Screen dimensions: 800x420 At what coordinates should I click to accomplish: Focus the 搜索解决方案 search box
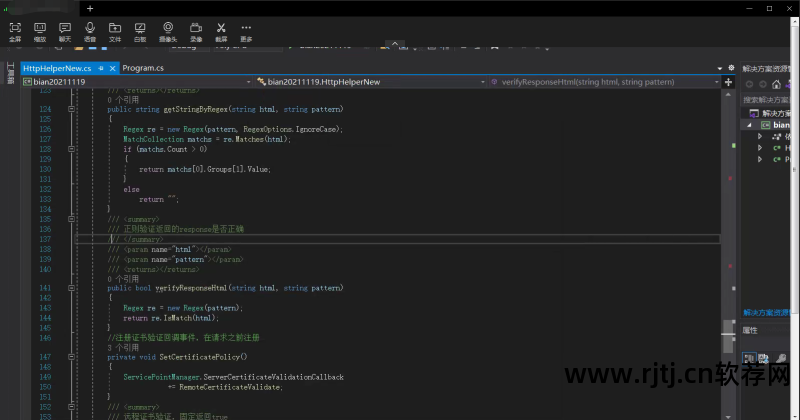(766, 100)
